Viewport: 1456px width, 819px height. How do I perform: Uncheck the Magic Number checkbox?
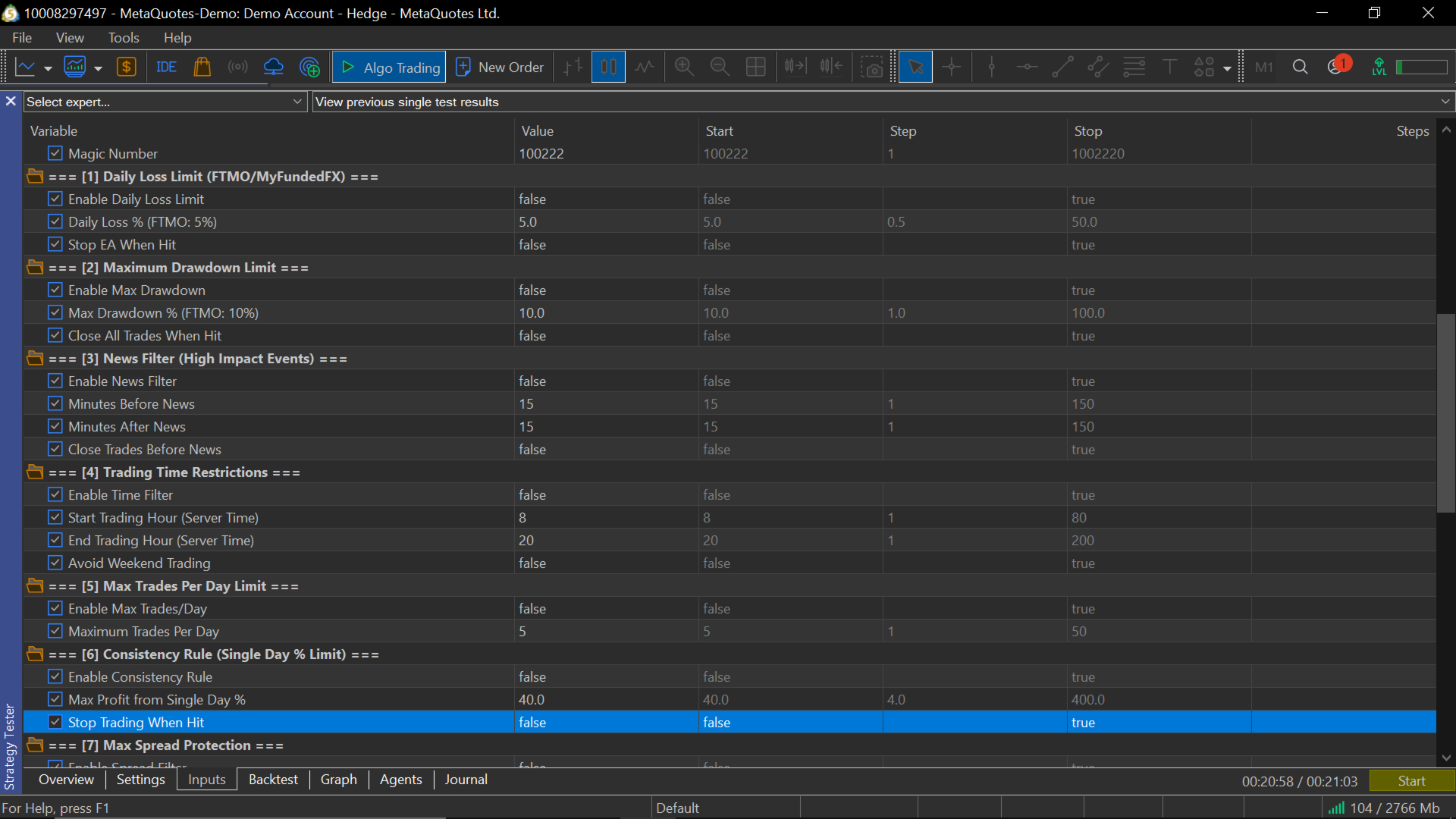click(55, 153)
